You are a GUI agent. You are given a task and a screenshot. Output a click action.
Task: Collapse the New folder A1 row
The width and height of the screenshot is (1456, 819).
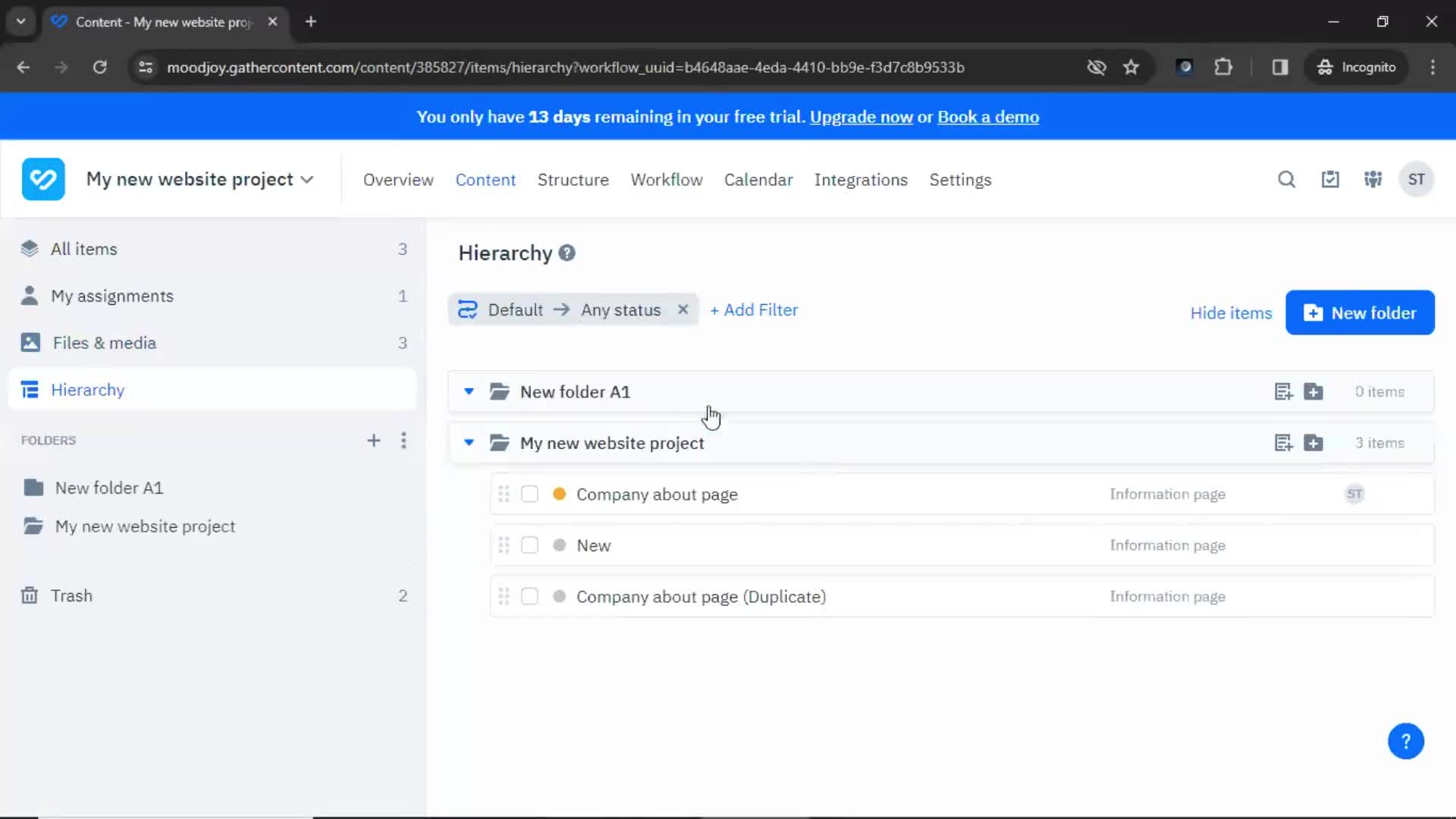point(469,392)
